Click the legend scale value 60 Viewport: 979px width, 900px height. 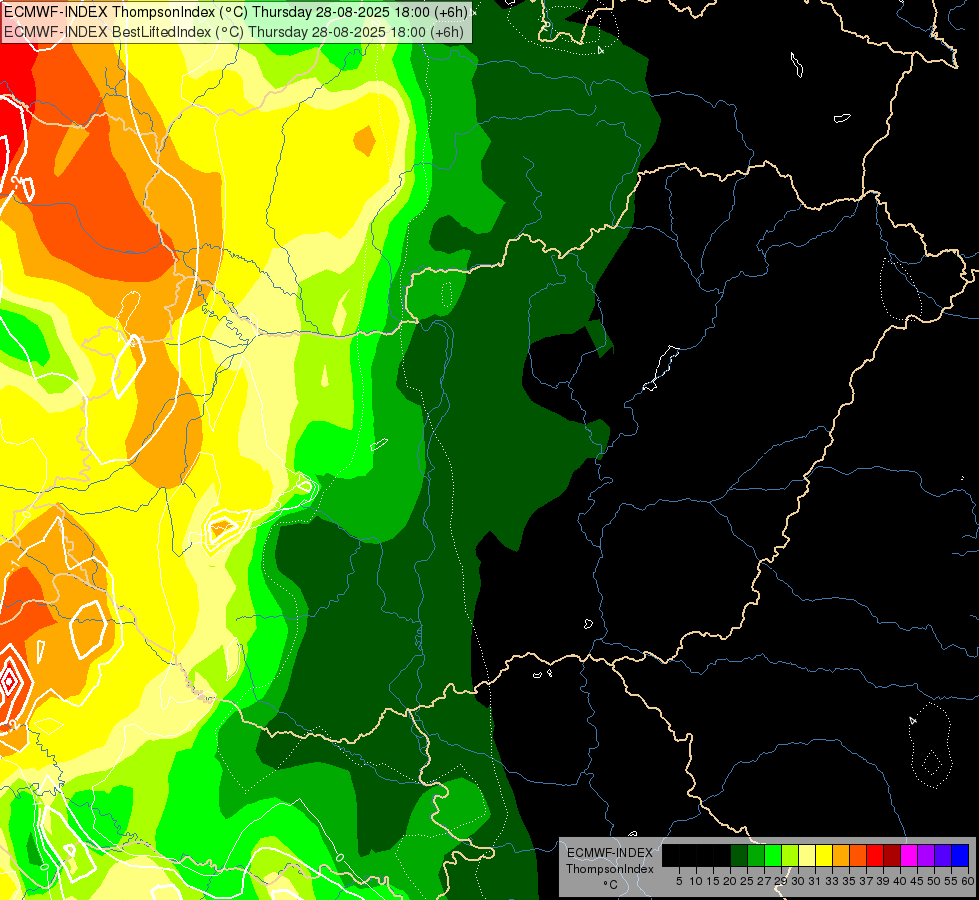(968, 881)
